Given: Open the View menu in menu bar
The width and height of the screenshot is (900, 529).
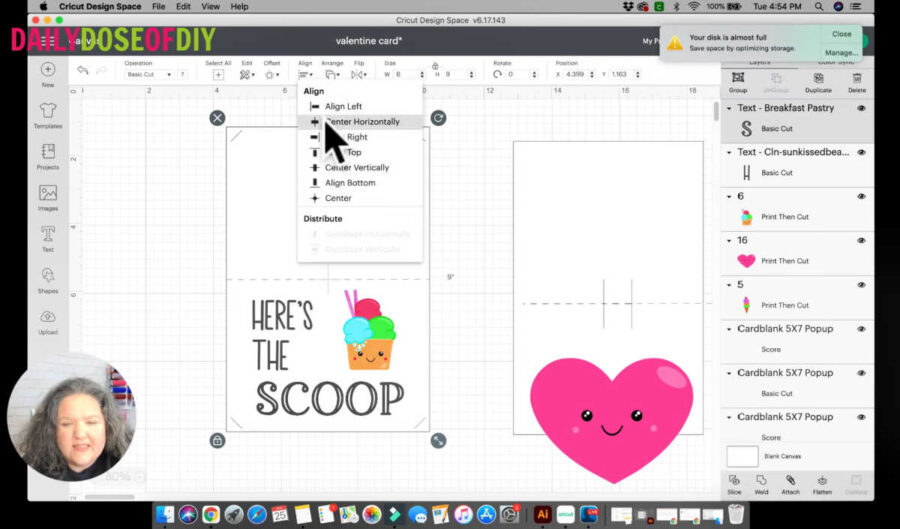Looking at the screenshot, I should tap(210, 7).
